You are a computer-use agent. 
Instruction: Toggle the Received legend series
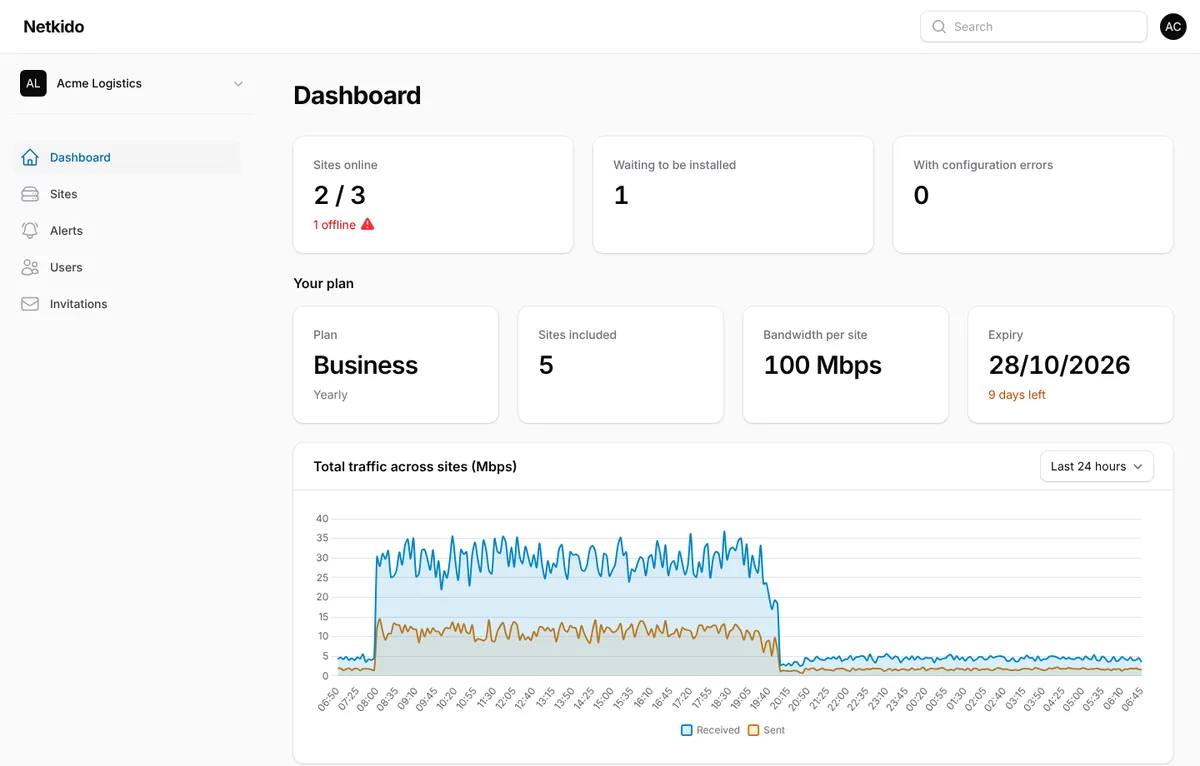(x=711, y=730)
